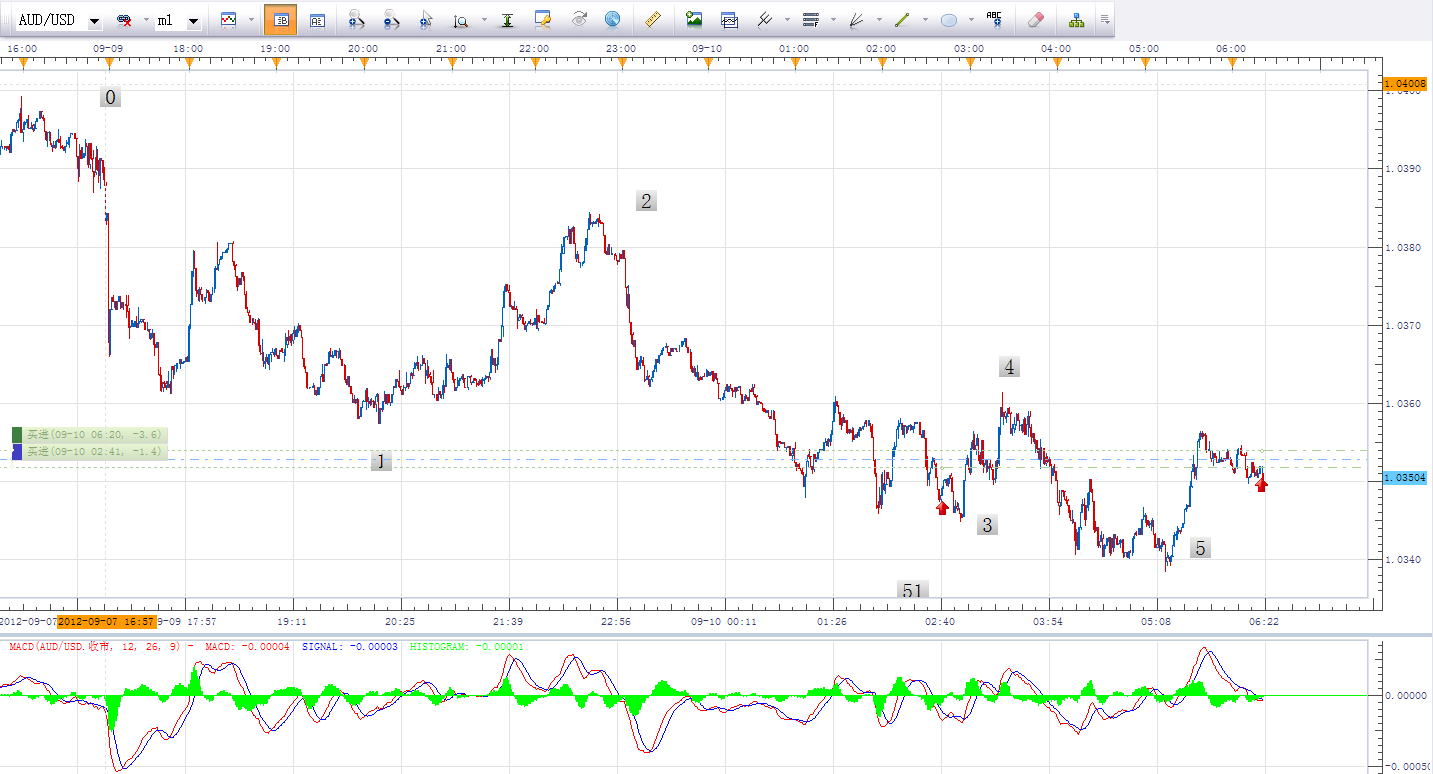This screenshot has height=774, width=1433.
Task: Click the green hierarchy tree icon
Action: [x=1076, y=20]
